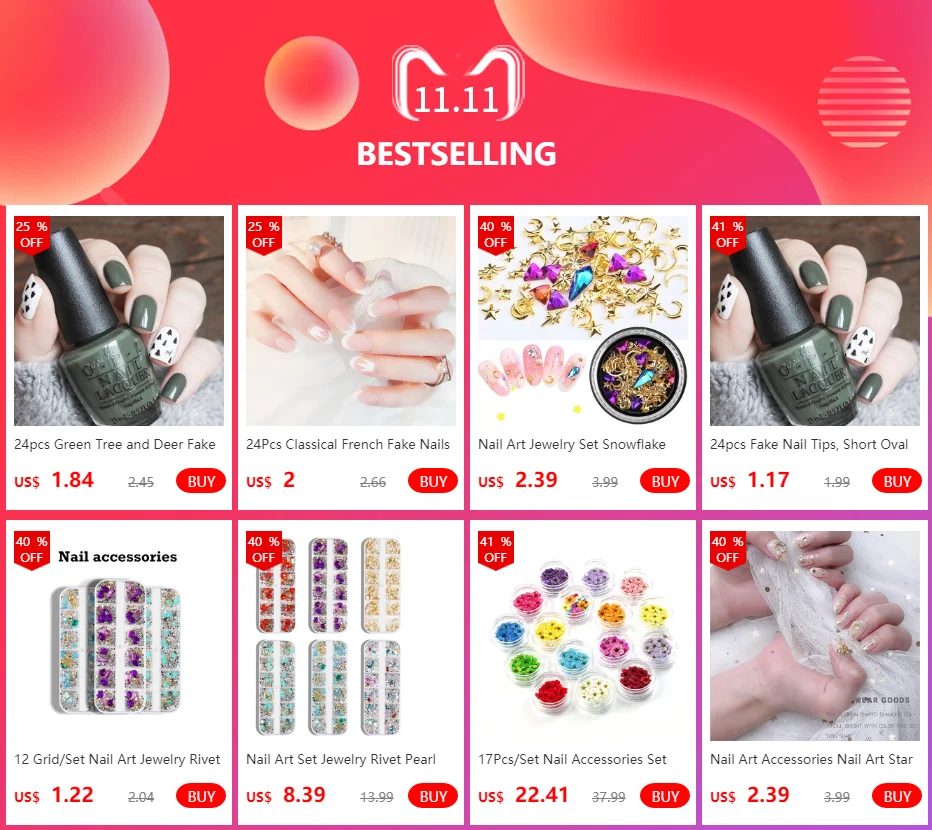Buy the 24Pcs Classical French Fake Nails
The width and height of the screenshot is (932, 830).
click(x=433, y=481)
